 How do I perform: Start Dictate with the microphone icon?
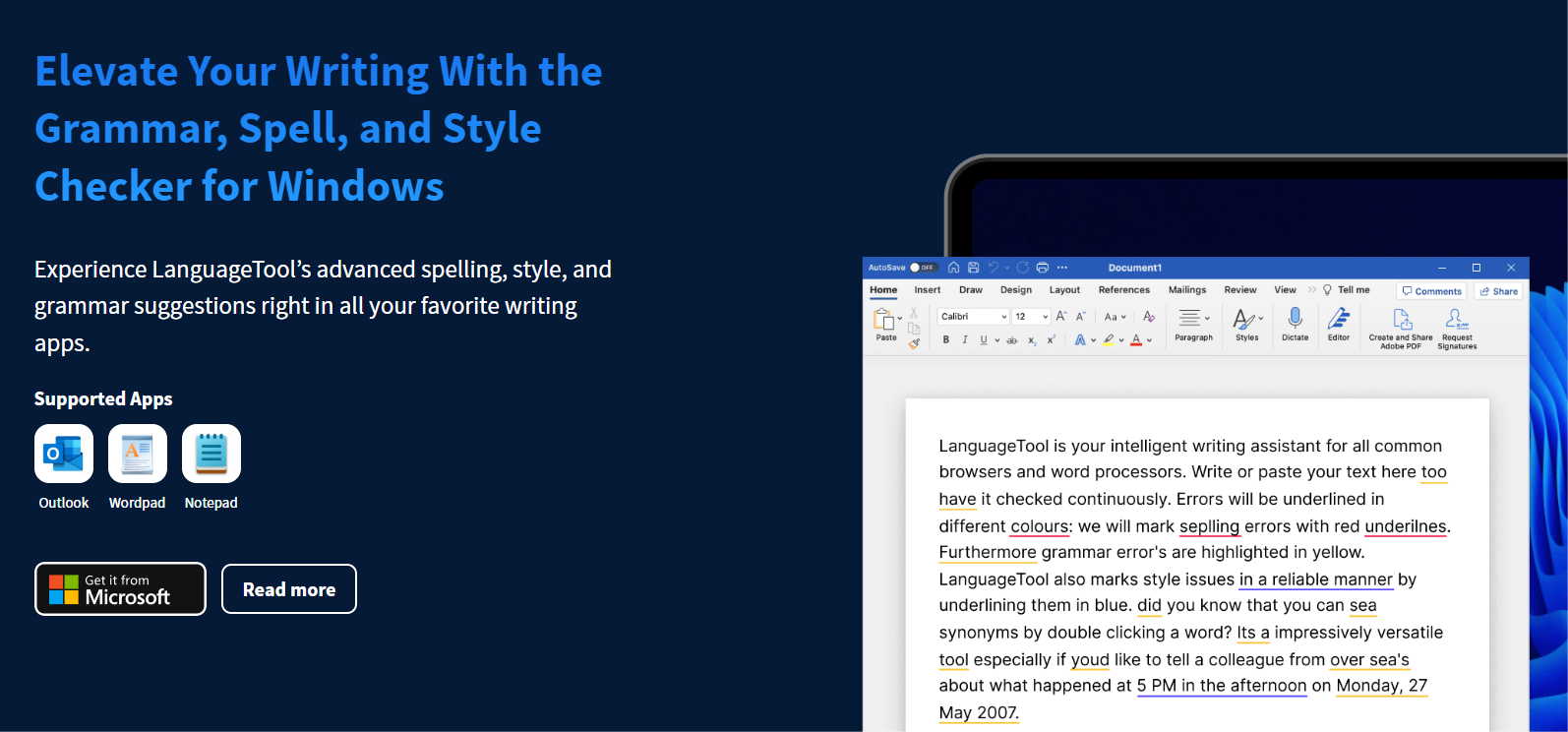click(x=1296, y=325)
